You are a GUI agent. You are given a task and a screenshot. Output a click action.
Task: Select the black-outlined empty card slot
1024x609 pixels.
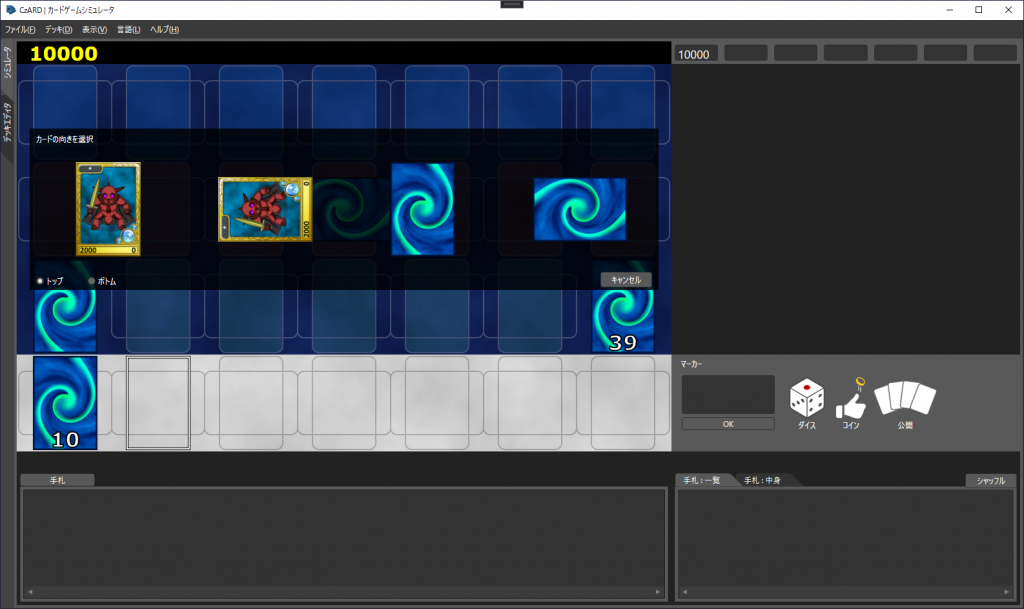158,403
